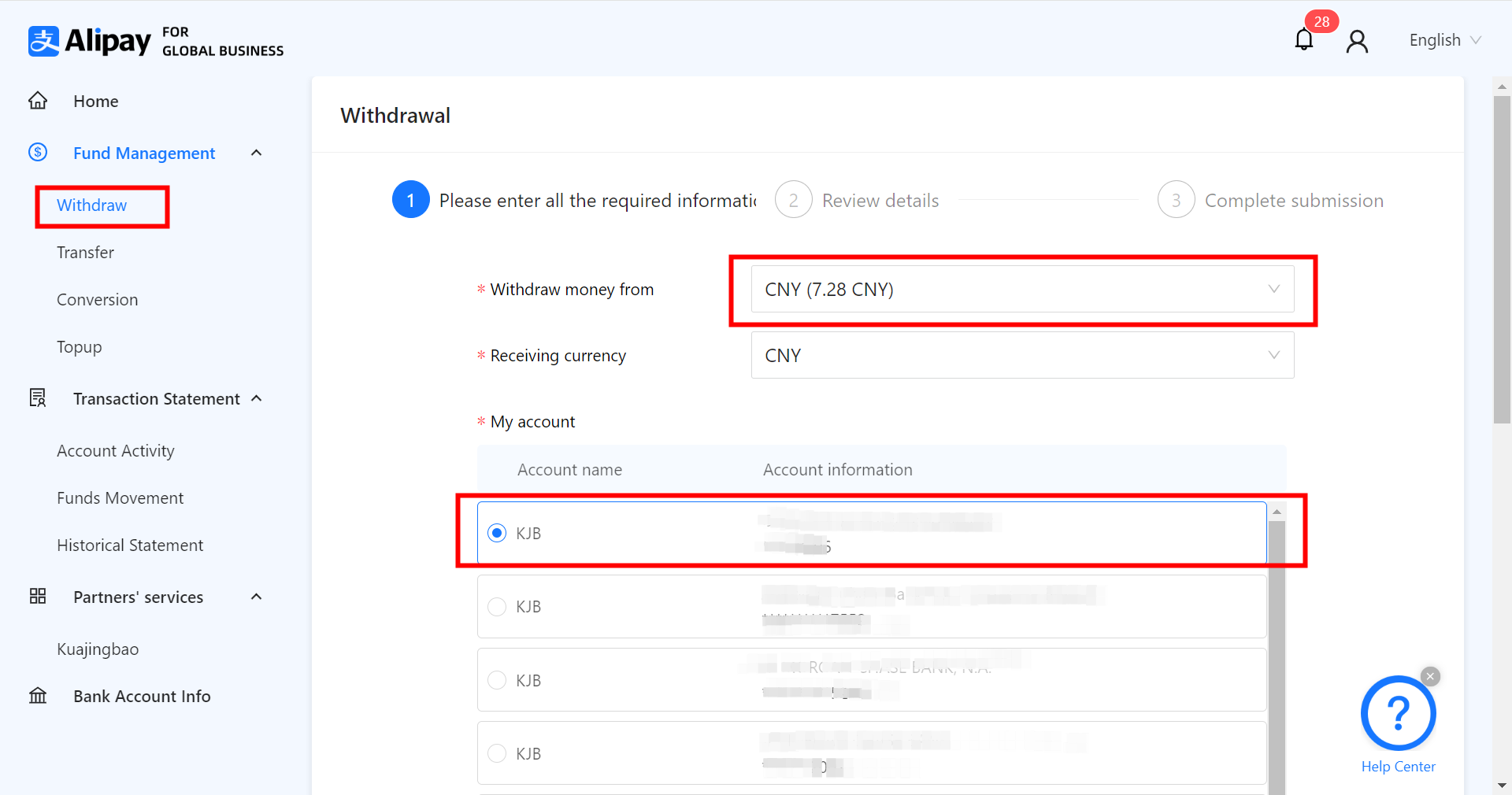Click the Fund Management dollar icon
The width and height of the screenshot is (1512, 795).
point(38,152)
